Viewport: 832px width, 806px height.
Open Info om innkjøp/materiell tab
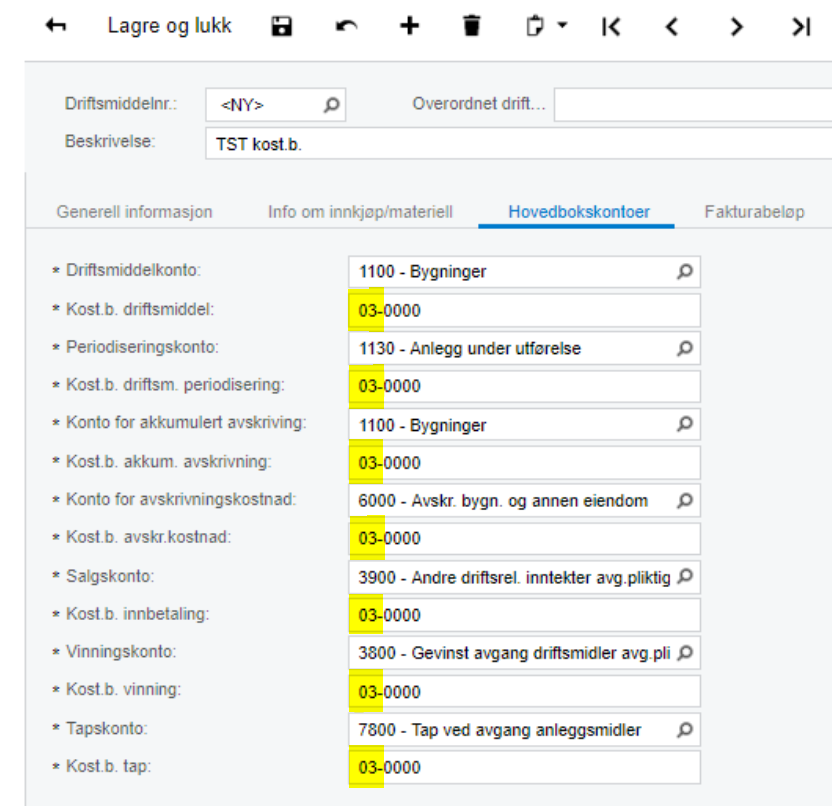[360, 212]
